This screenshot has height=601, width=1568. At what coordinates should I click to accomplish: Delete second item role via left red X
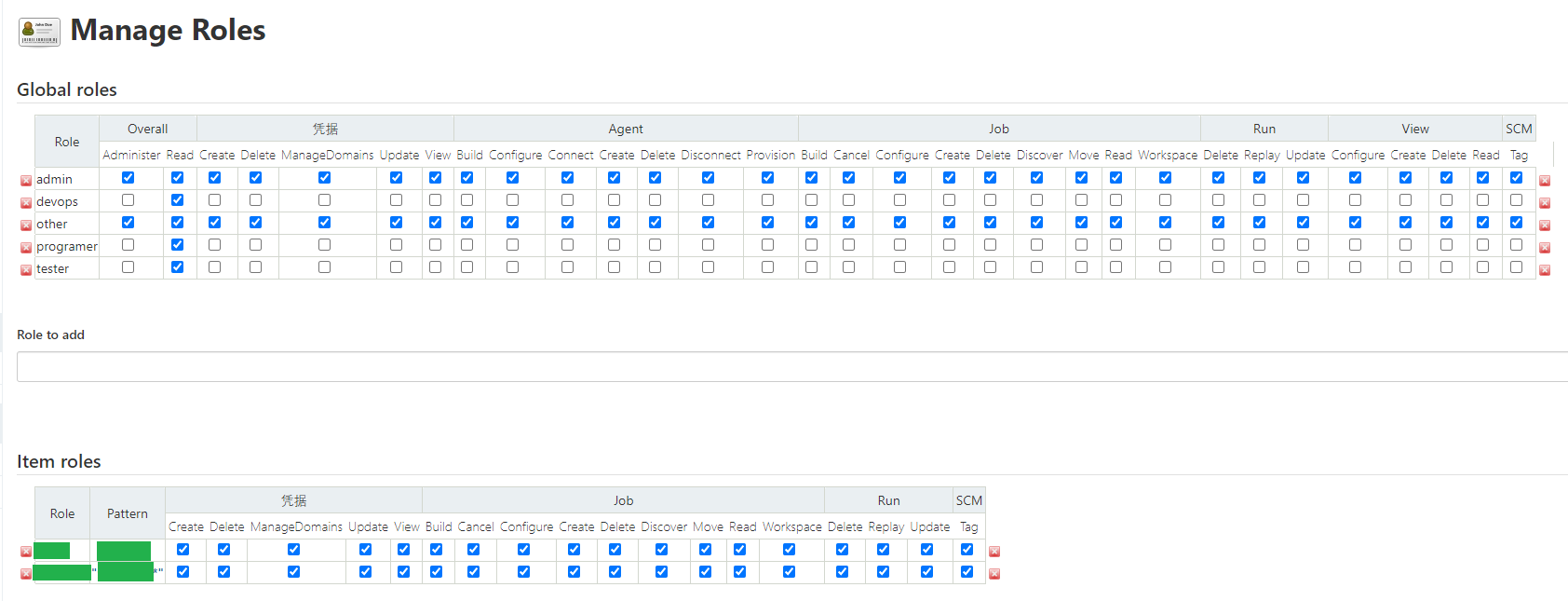[x=26, y=574]
